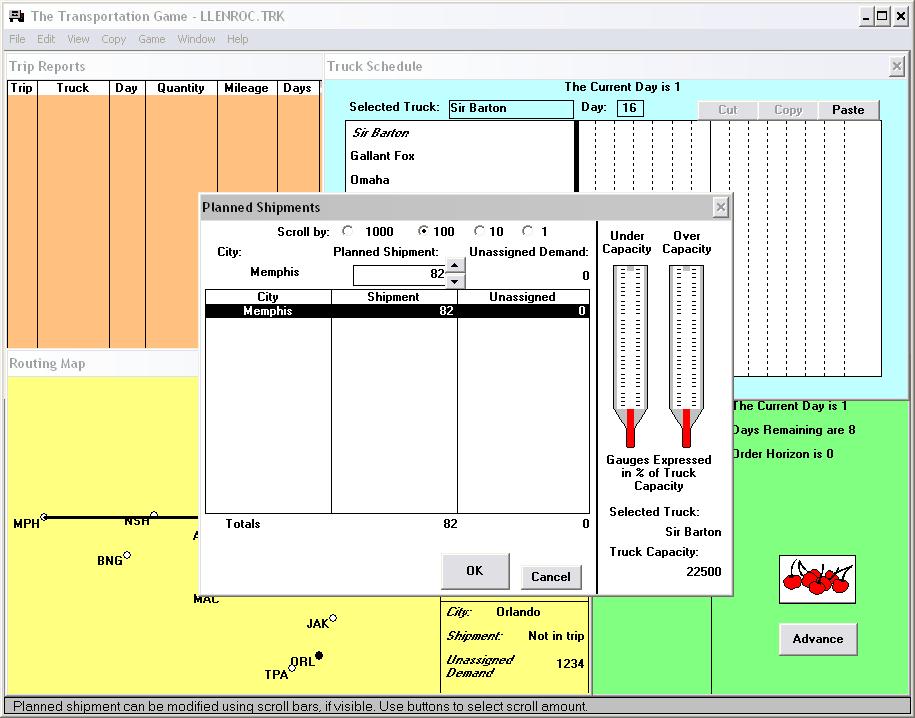Select Gallant Fox in the truck list
This screenshot has height=718, width=915.
coord(382,156)
